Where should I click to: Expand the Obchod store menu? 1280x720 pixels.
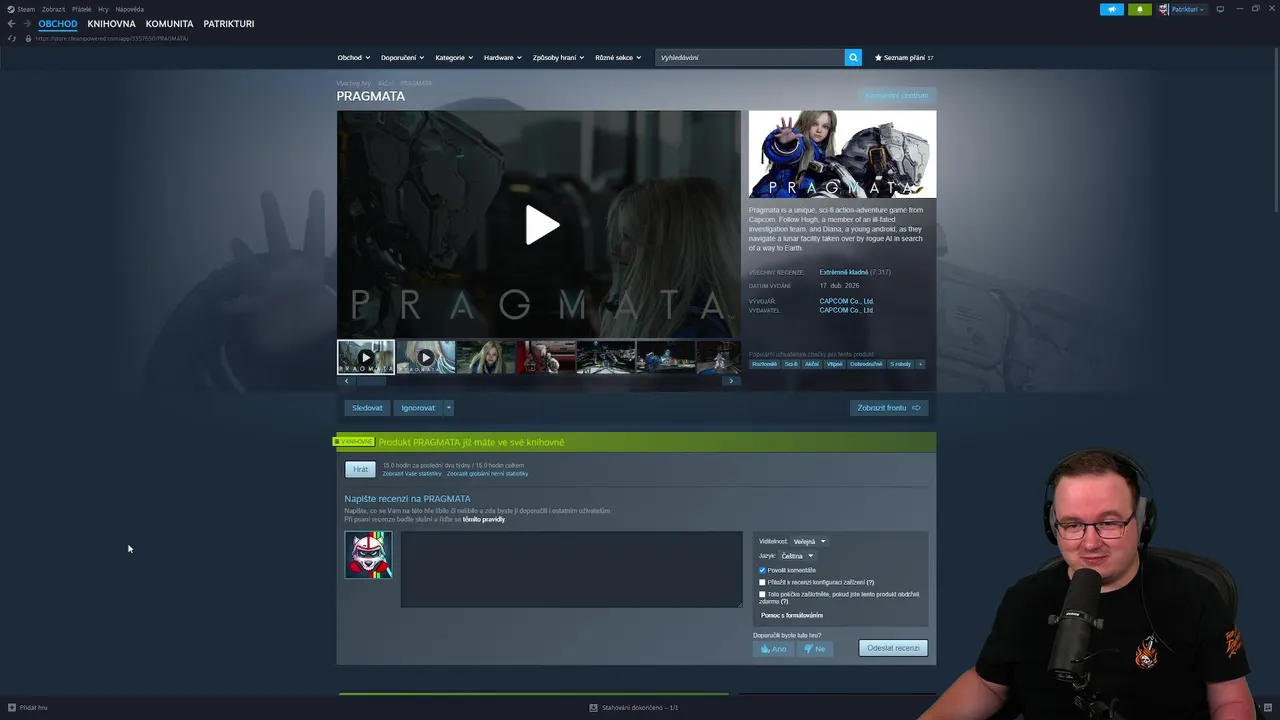pos(353,57)
